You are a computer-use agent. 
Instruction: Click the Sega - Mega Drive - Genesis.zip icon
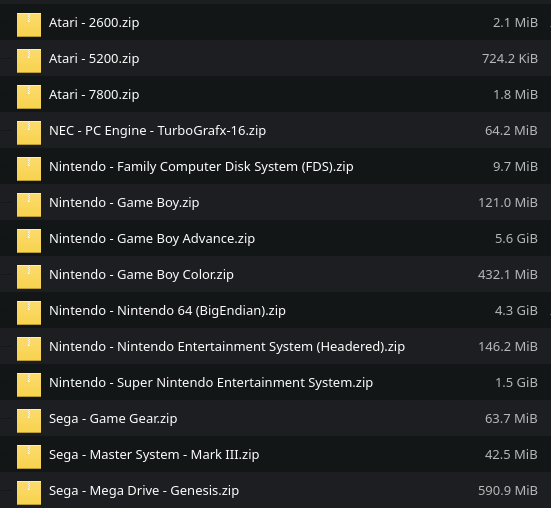(x=29, y=493)
